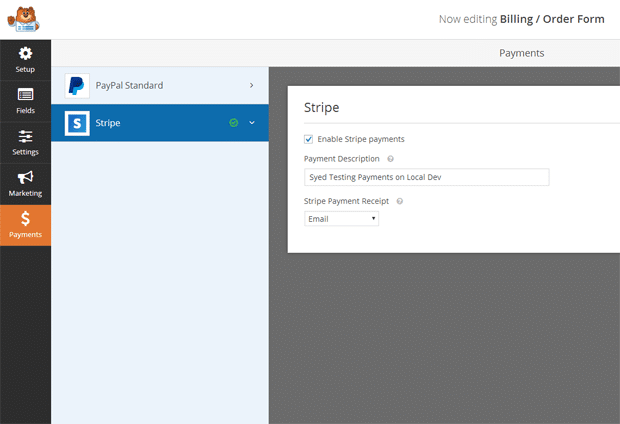Select the Stripe payment option label
This screenshot has width=620, height=424.
(x=108, y=123)
